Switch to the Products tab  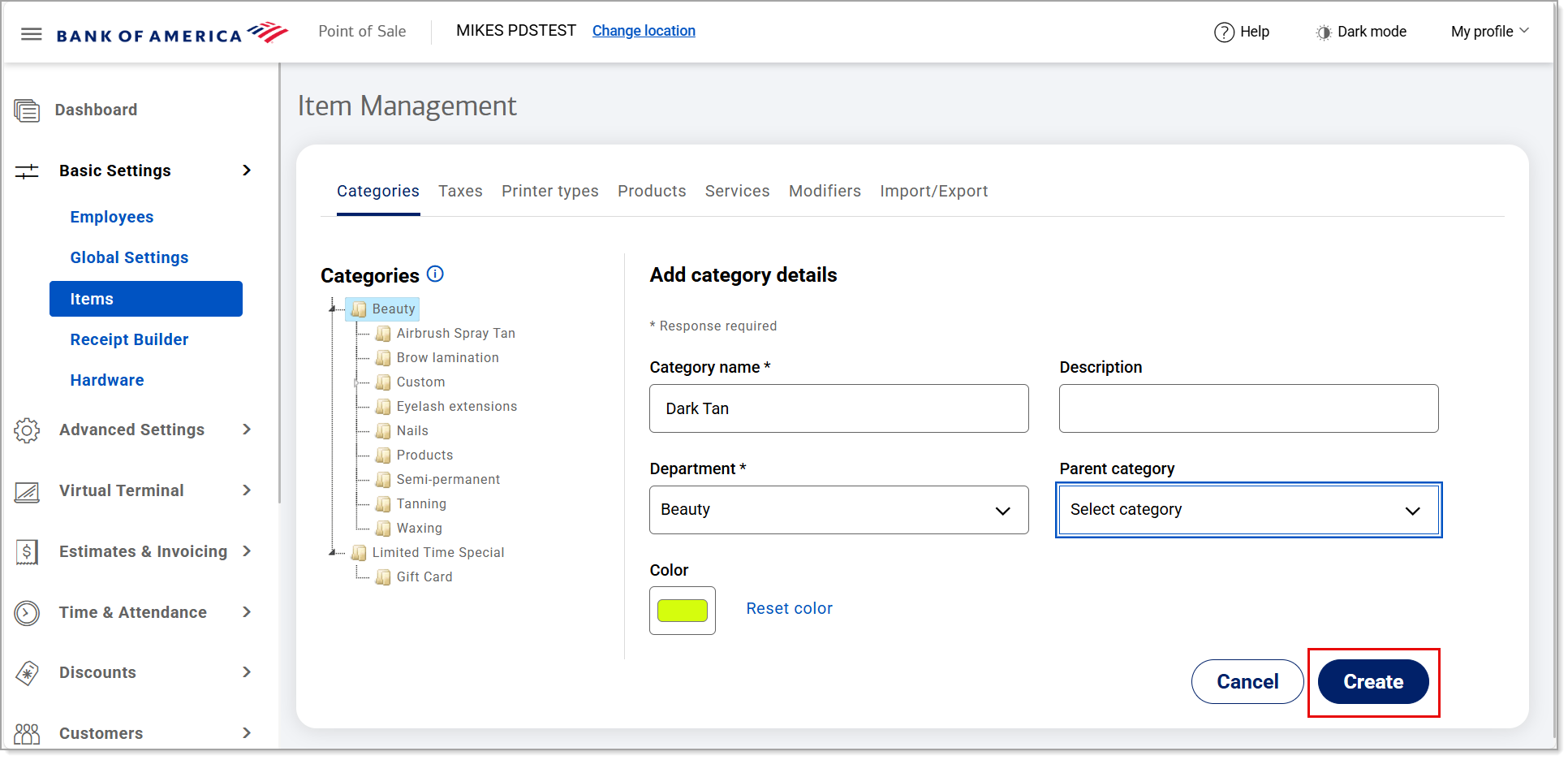pyautogui.click(x=652, y=192)
